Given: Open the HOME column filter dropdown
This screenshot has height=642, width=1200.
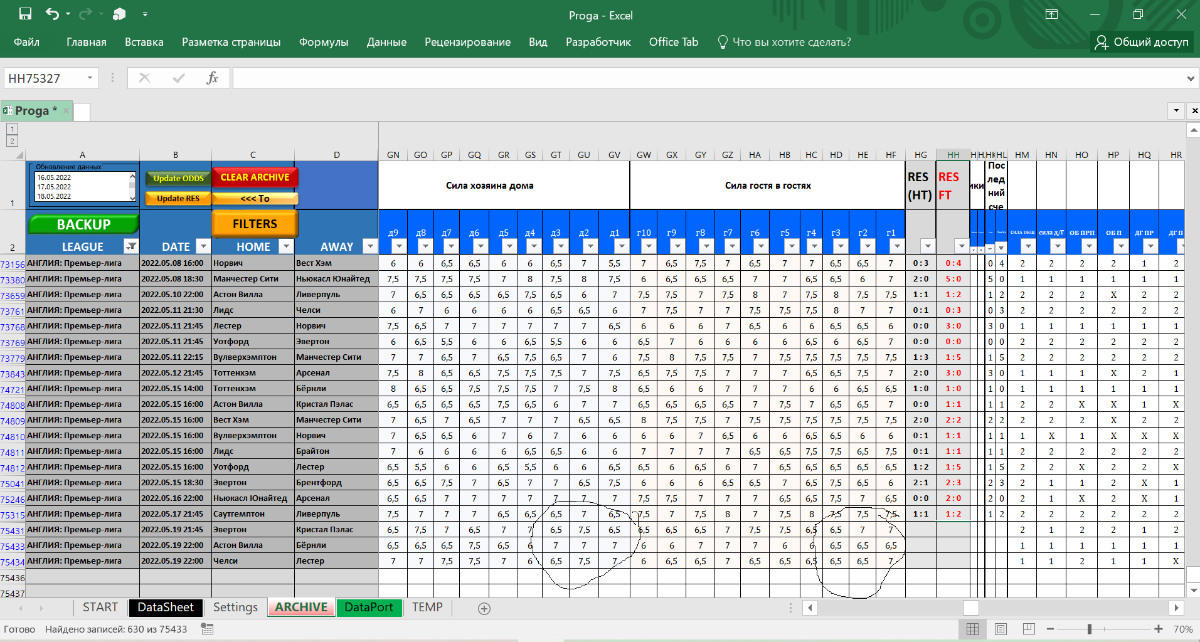Looking at the screenshot, I should tap(286, 246).
